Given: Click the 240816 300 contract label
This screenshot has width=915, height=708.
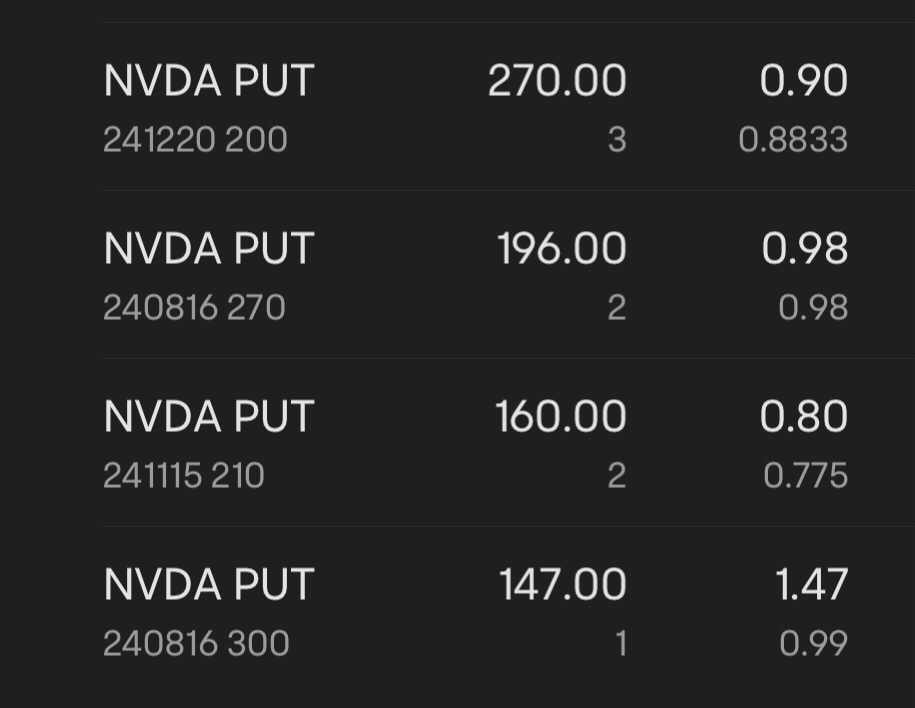Looking at the screenshot, I should tap(196, 644).
